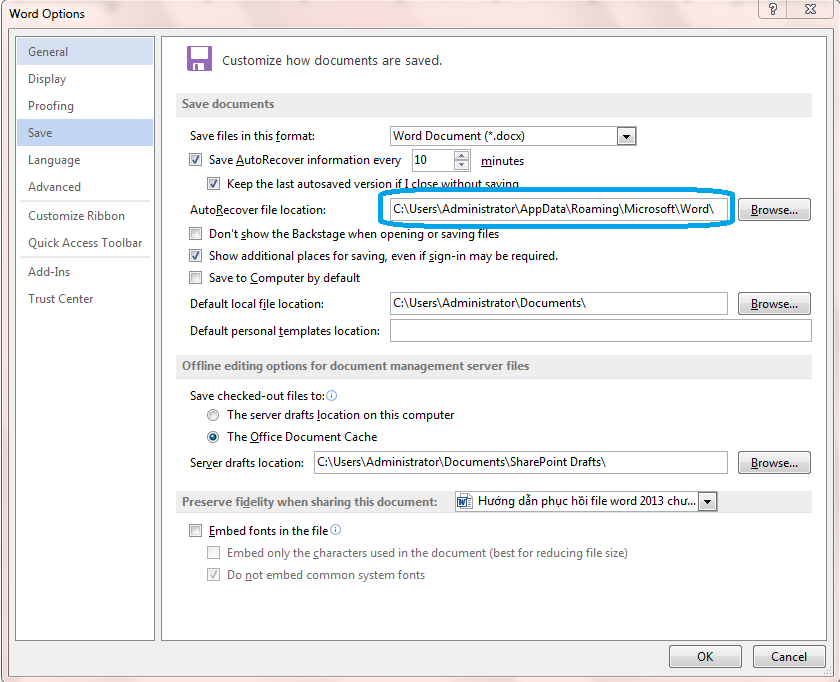Click the floppy disk save icon in header
The width and height of the screenshot is (840, 682).
[x=199, y=59]
